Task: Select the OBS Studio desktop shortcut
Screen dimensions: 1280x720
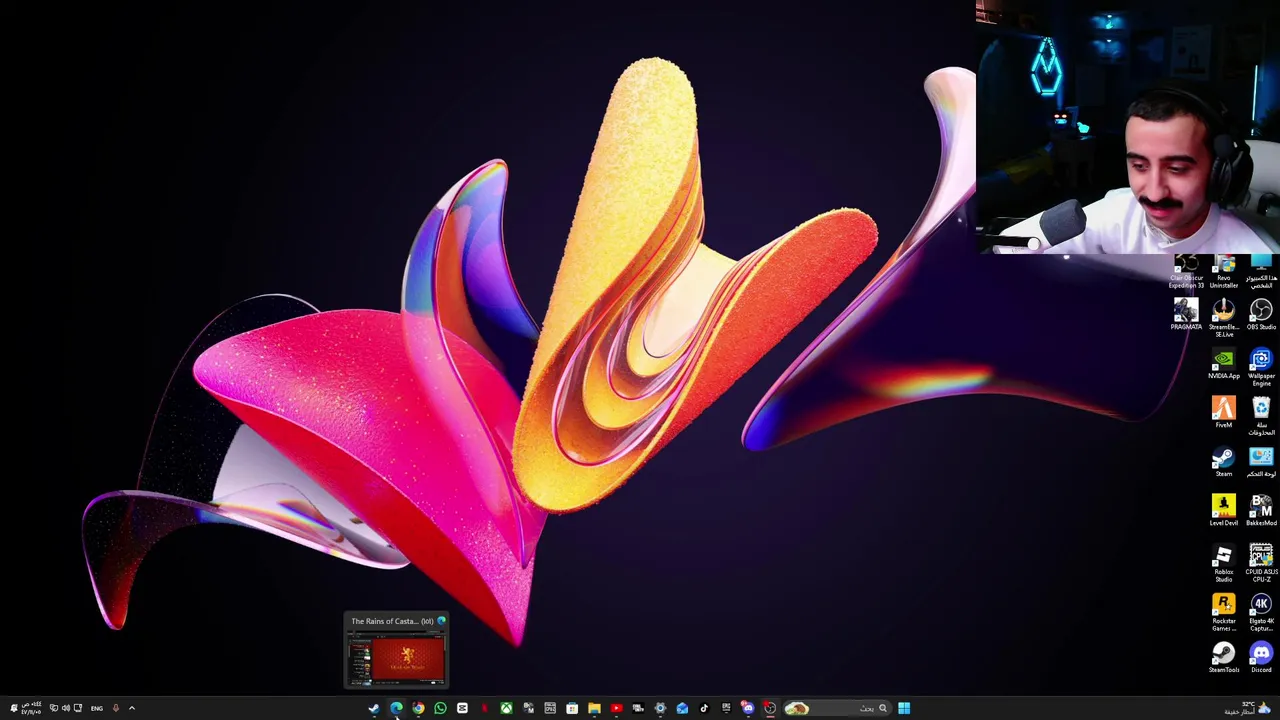Action: tap(1261, 315)
